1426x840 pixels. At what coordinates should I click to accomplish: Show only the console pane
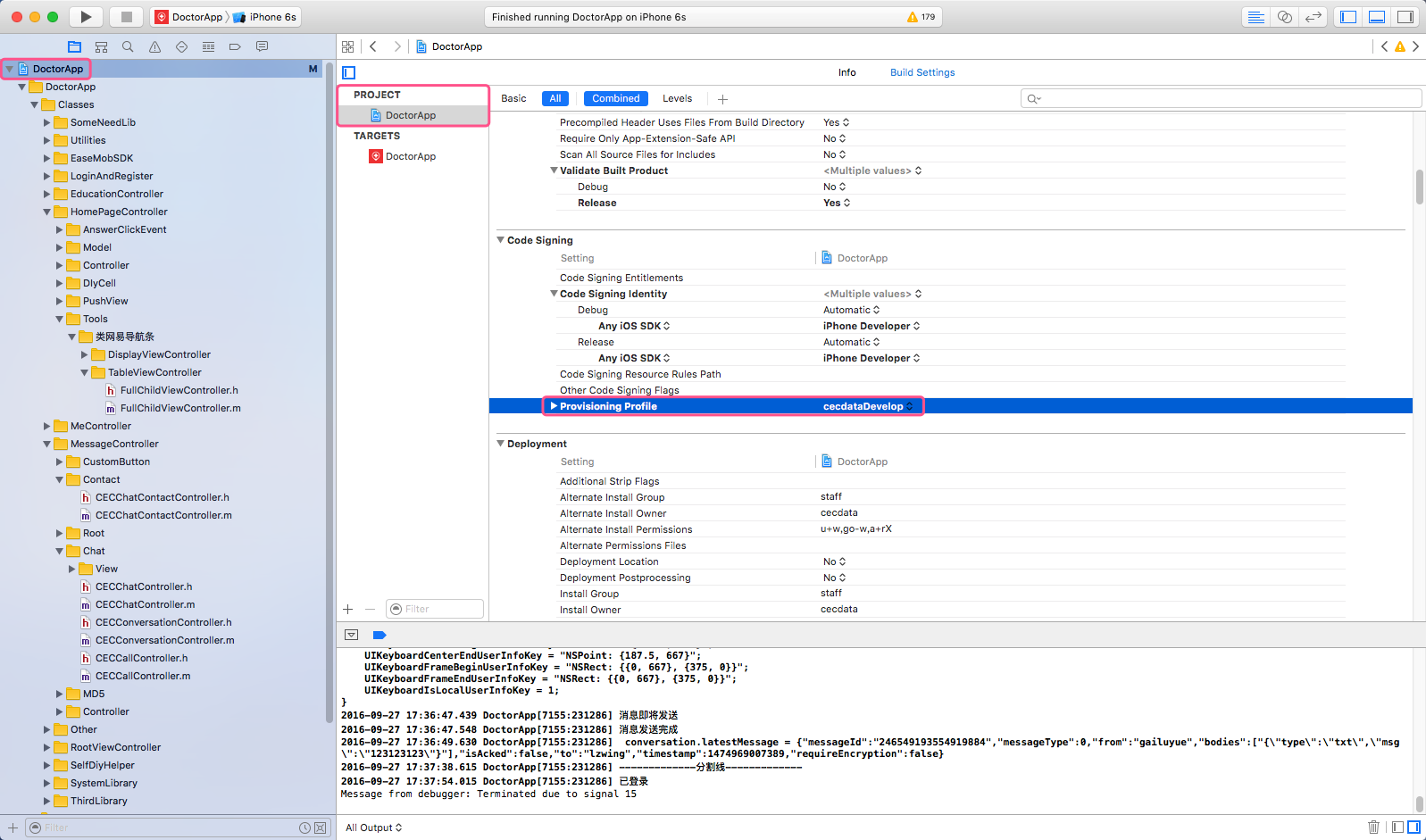pyautogui.click(x=1413, y=828)
